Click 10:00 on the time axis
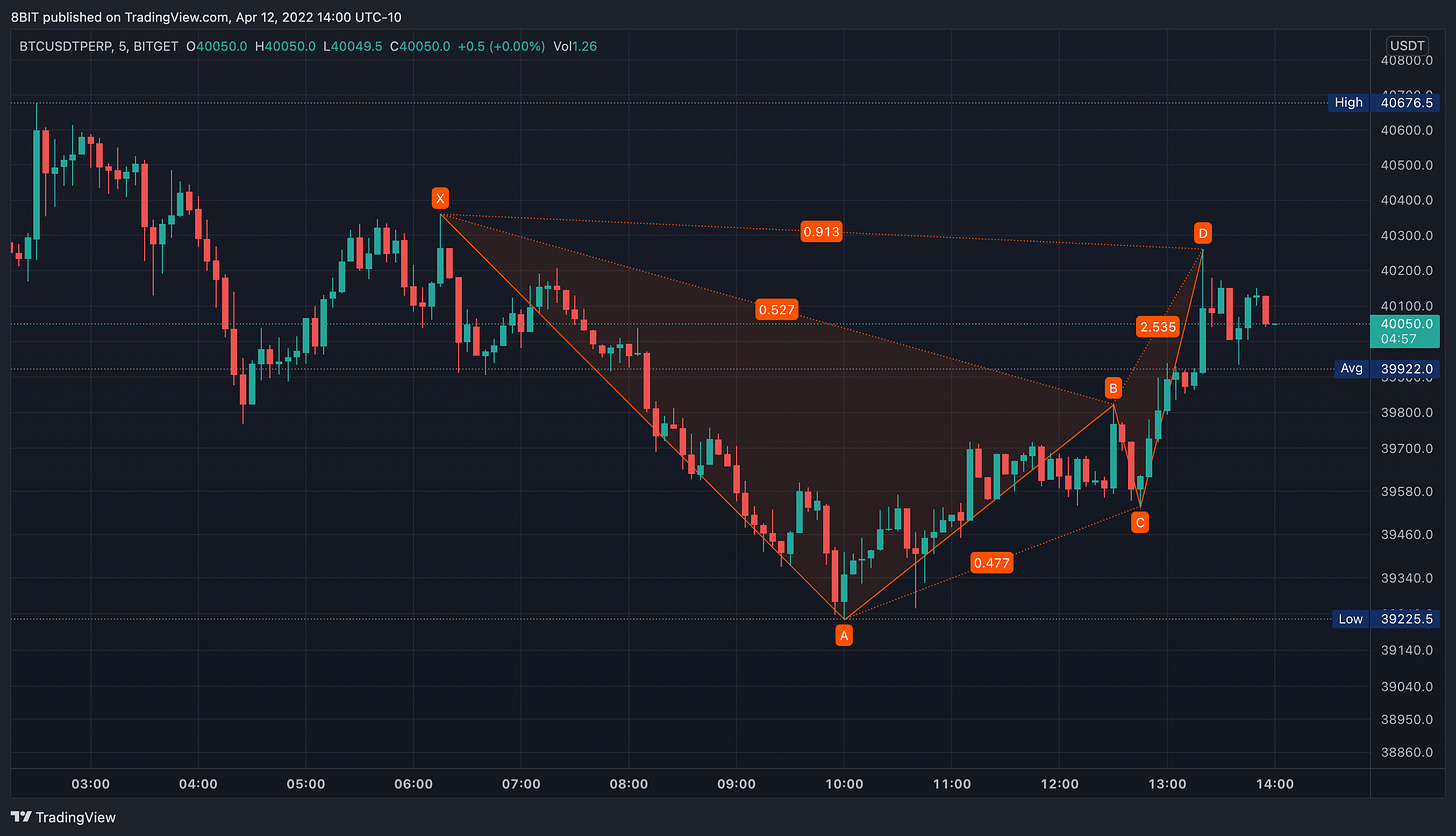The height and width of the screenshot is (836, 1456). [x=844, y=783]
